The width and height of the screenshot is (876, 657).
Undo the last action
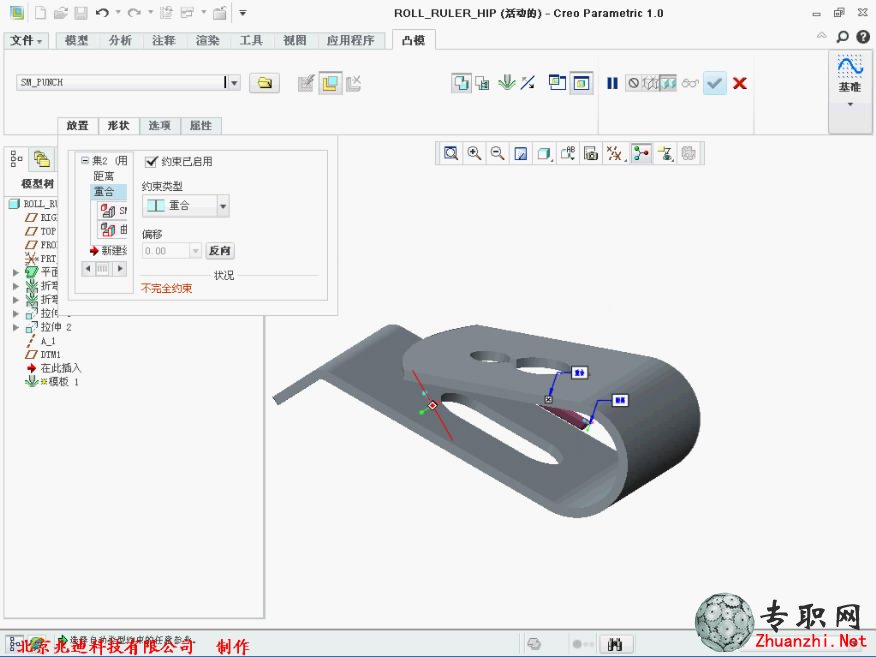102,13
